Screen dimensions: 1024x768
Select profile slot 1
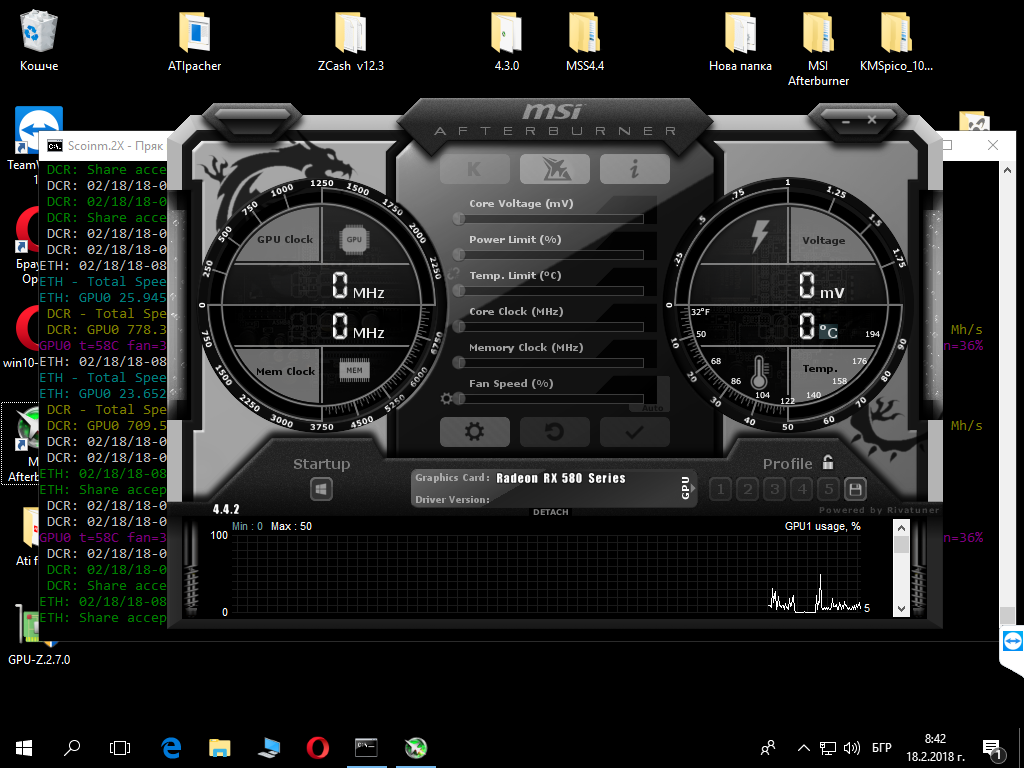point(720,489)
